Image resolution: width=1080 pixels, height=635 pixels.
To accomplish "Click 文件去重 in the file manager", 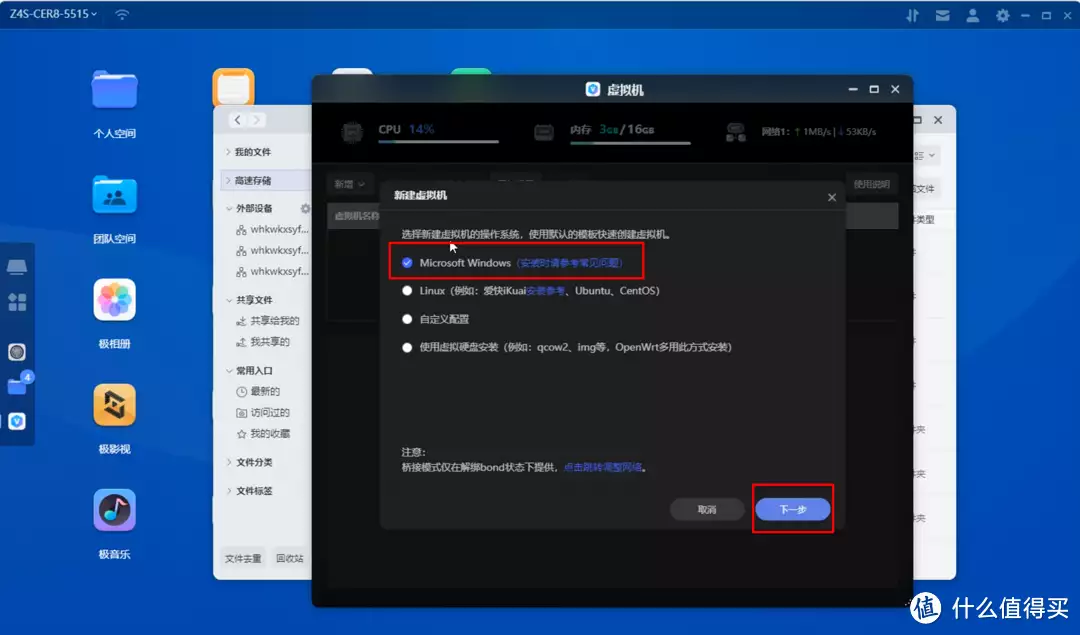I will [x=243, y=559].
